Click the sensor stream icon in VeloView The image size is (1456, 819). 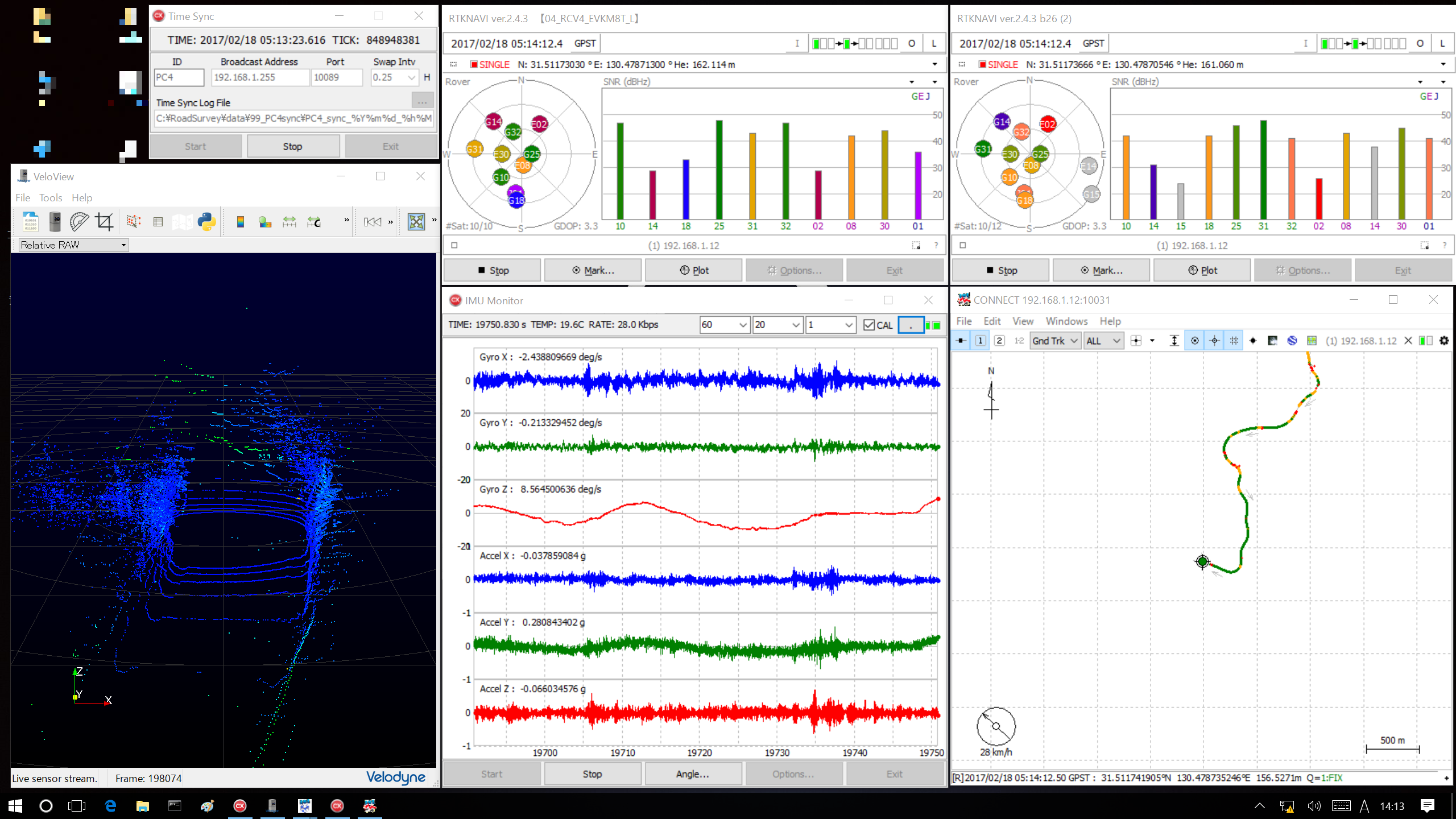point(55,221)
